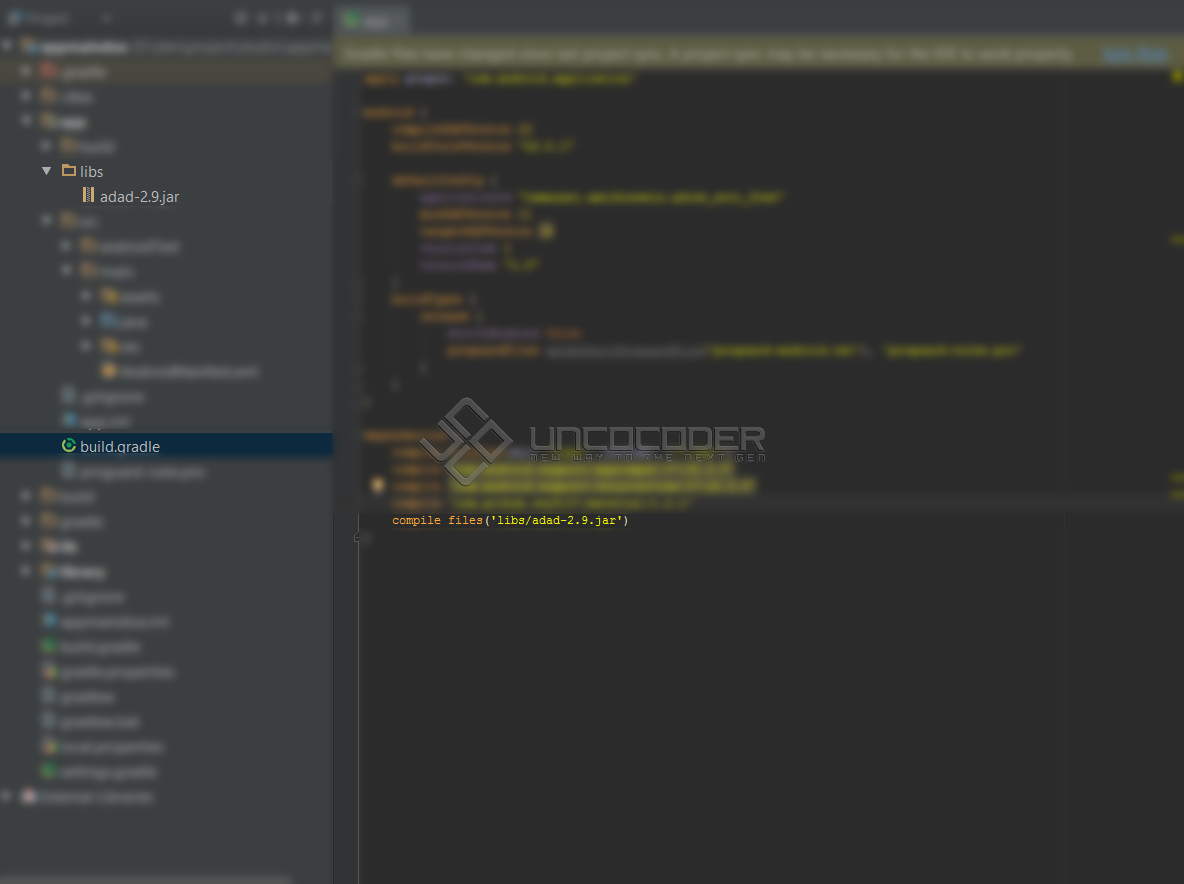Click the jar archive icon beside adad-2.9.jar

[88, 196]
